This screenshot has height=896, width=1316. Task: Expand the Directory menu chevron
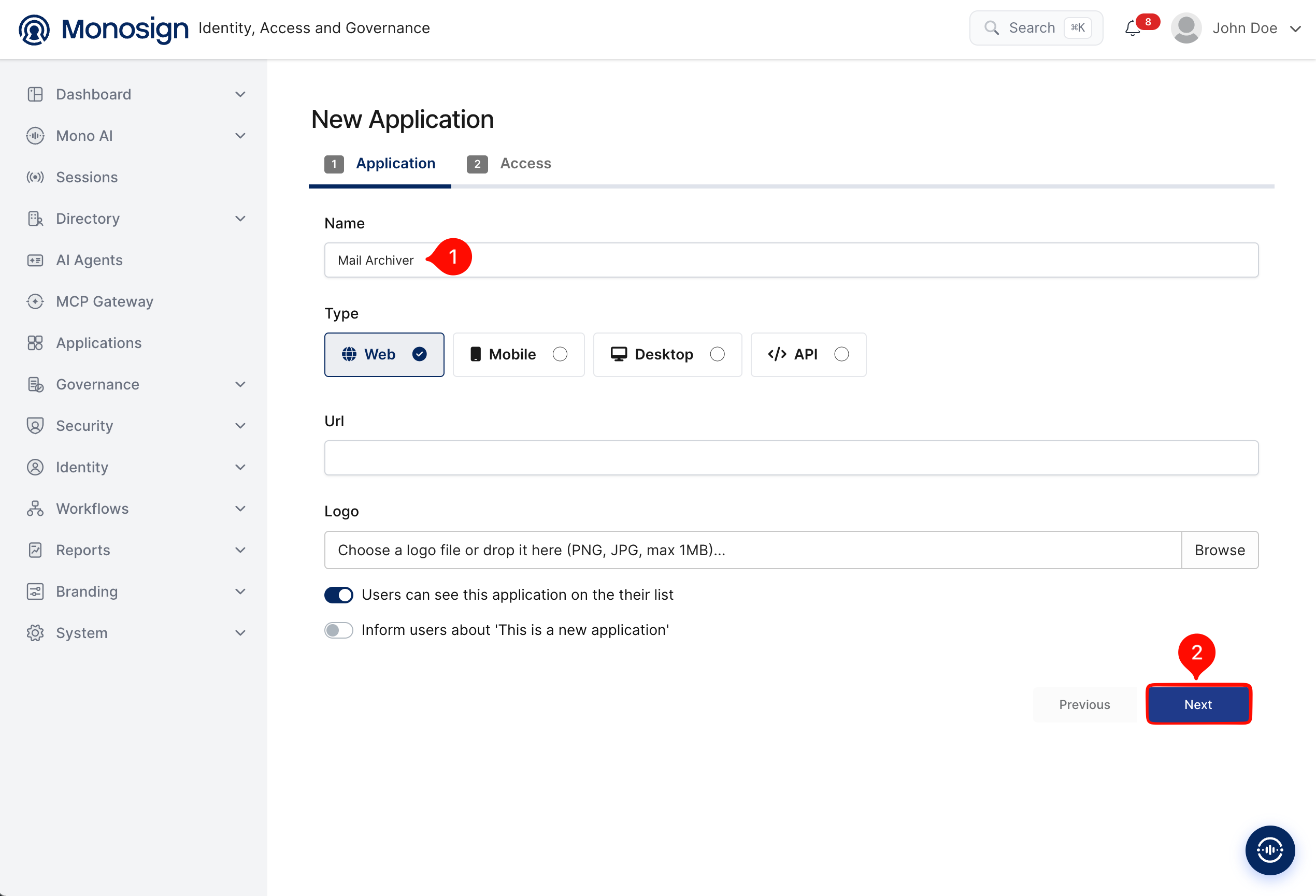pos(240,219)
